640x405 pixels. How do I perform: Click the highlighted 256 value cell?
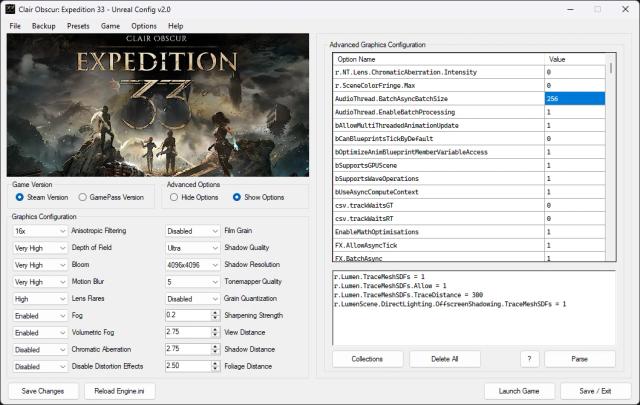click(x=575, y=99)
